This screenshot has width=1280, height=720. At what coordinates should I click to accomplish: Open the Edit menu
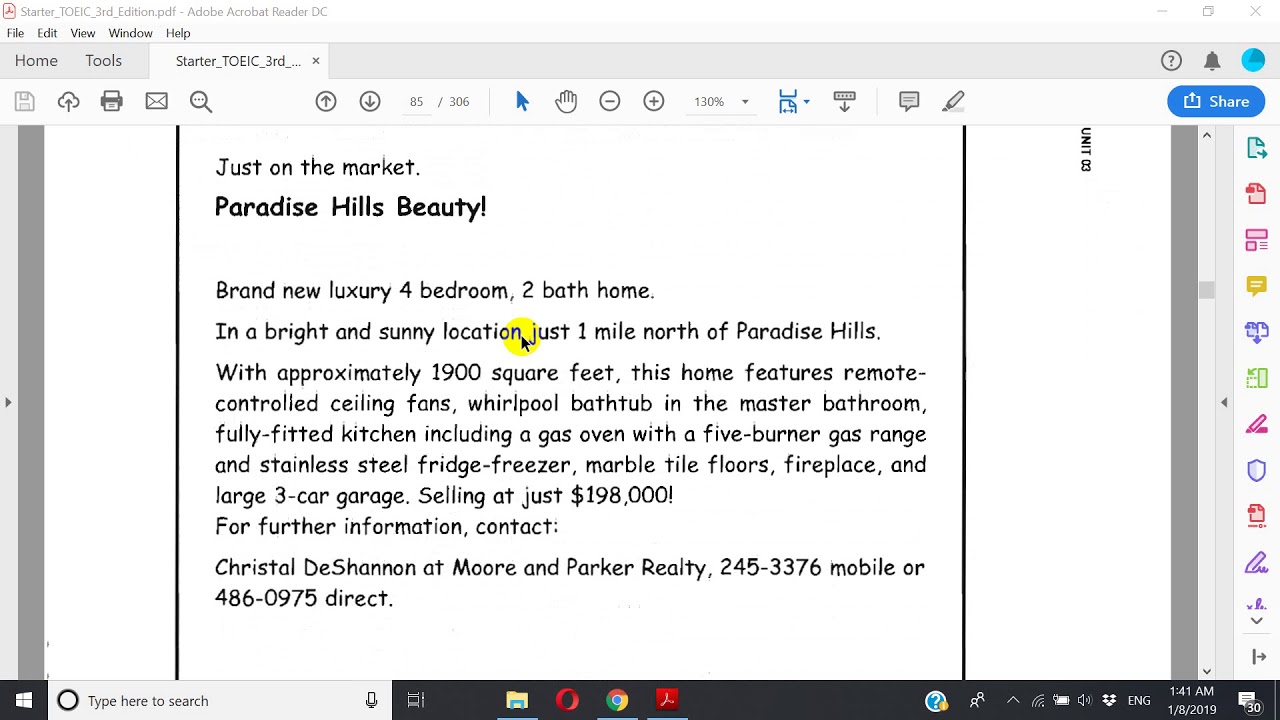tap(47, 33)
